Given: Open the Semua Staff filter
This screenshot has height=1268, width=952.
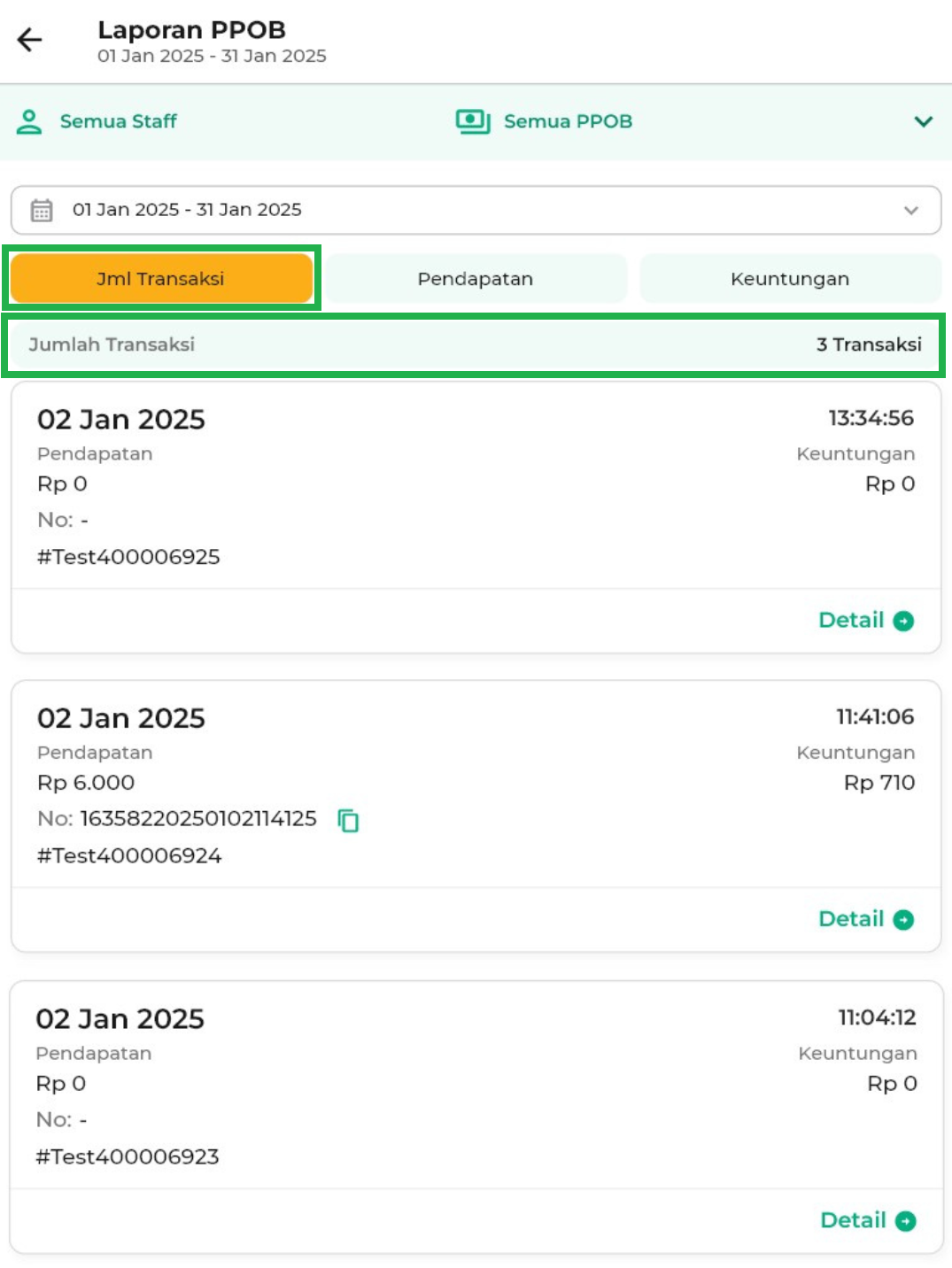Looking at the screenshot, I should [118, 122].
